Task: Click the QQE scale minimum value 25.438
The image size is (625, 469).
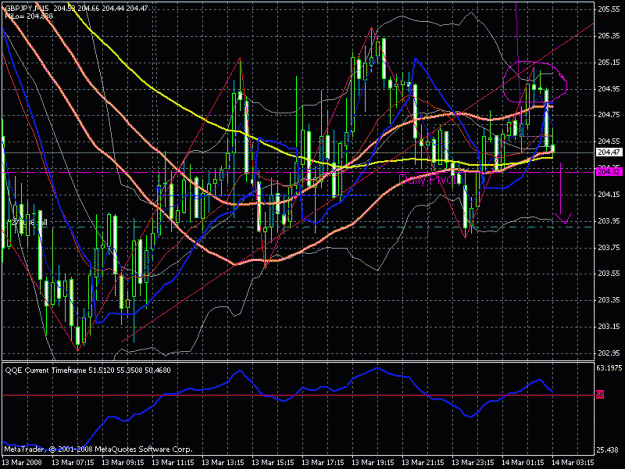Action: (608, 450)
